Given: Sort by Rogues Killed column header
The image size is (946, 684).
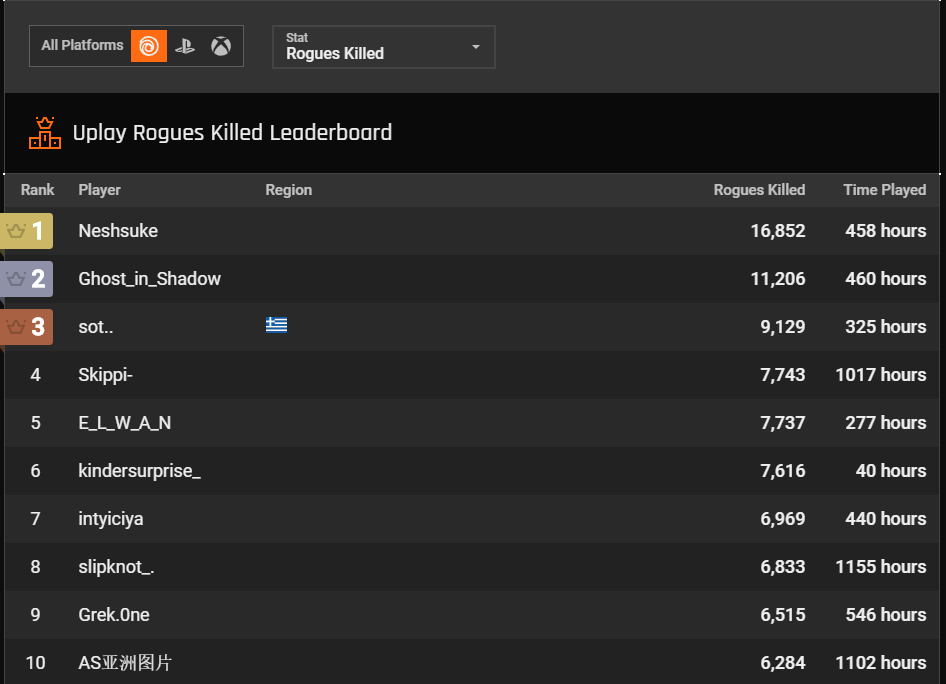Looking at the screenshot, I should pyautogui.click(x=759, y=190).
